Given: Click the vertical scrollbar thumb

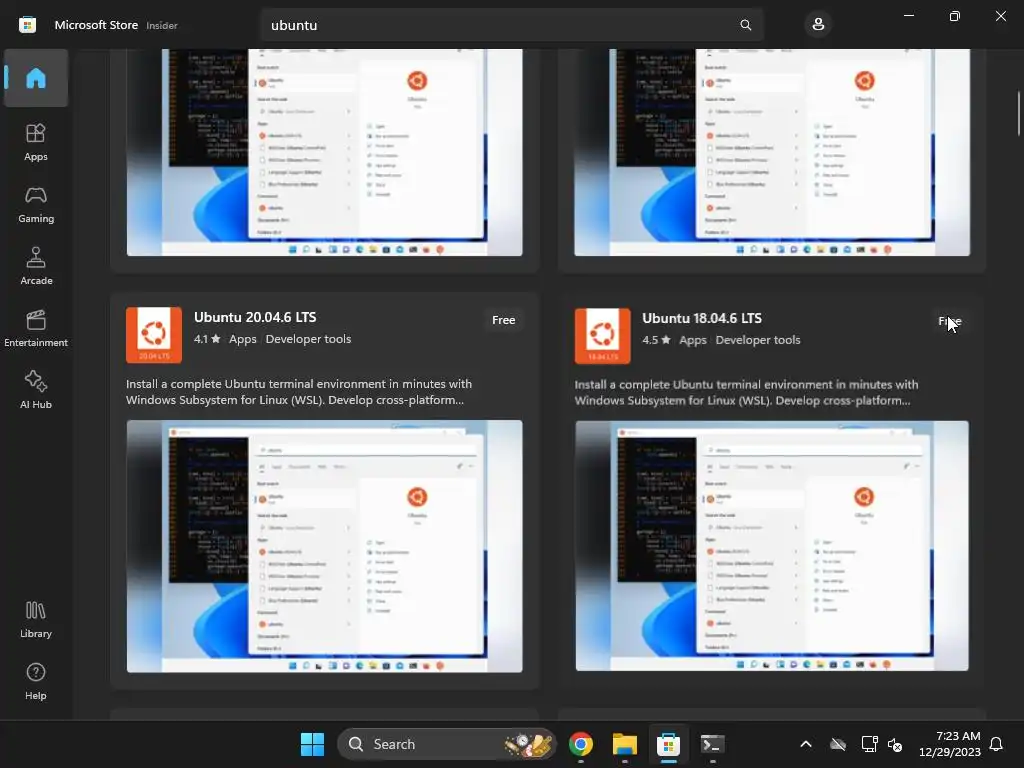Looking at the screenshot, I should click(1018, 114).
